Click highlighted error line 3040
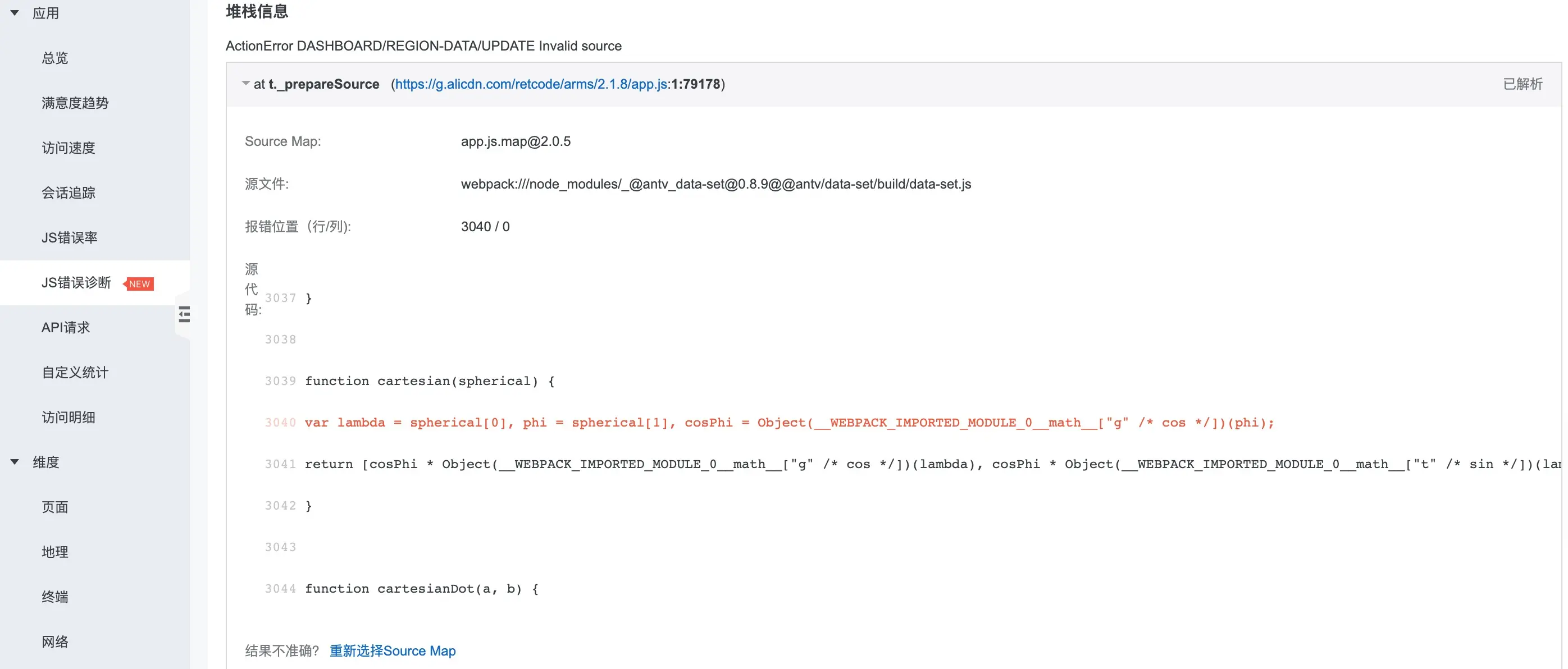 pyautogui.click(x=788, y=423)
